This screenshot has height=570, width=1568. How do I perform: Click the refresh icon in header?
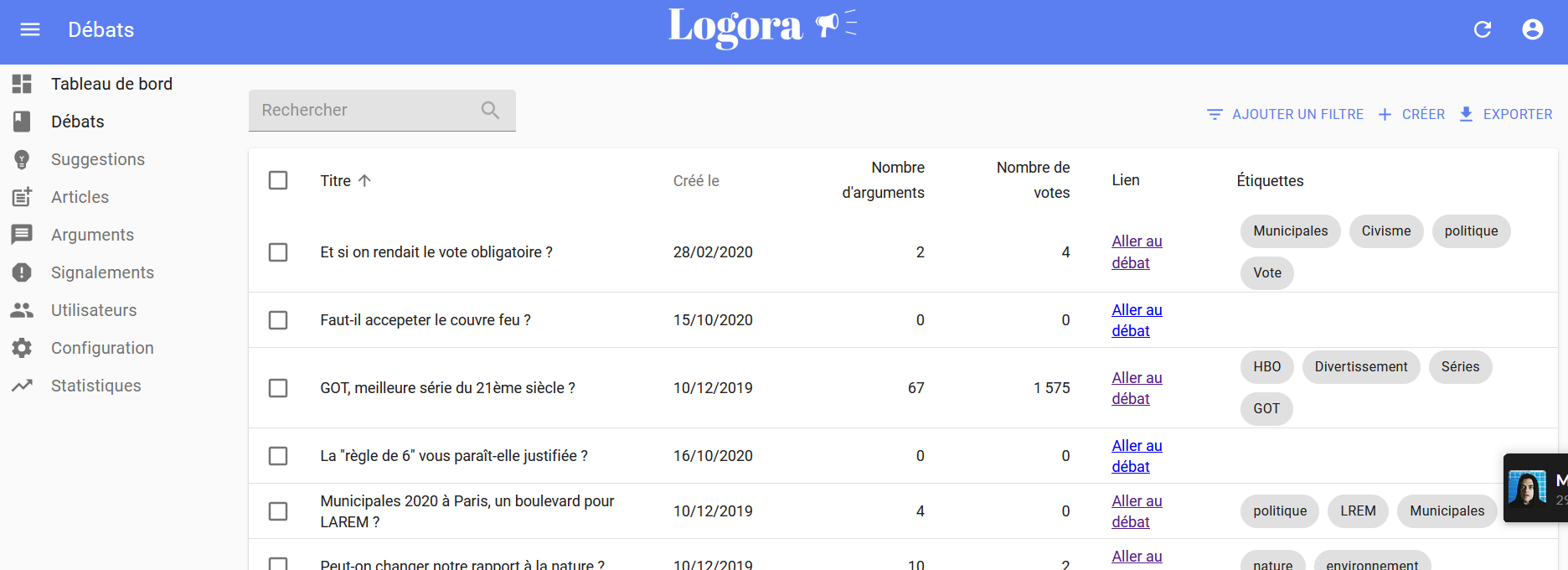coord(1483,30)
